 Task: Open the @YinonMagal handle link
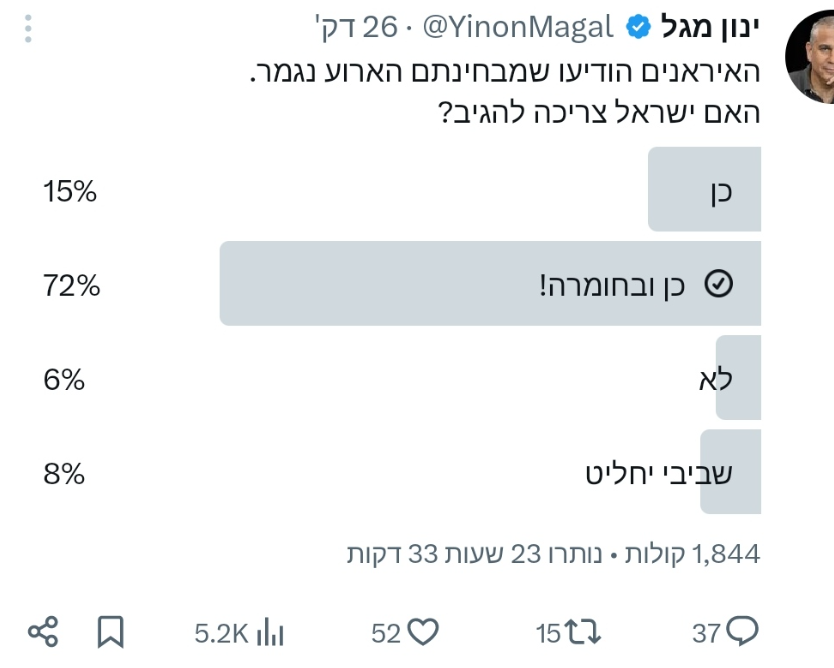(x=517, y=27)
